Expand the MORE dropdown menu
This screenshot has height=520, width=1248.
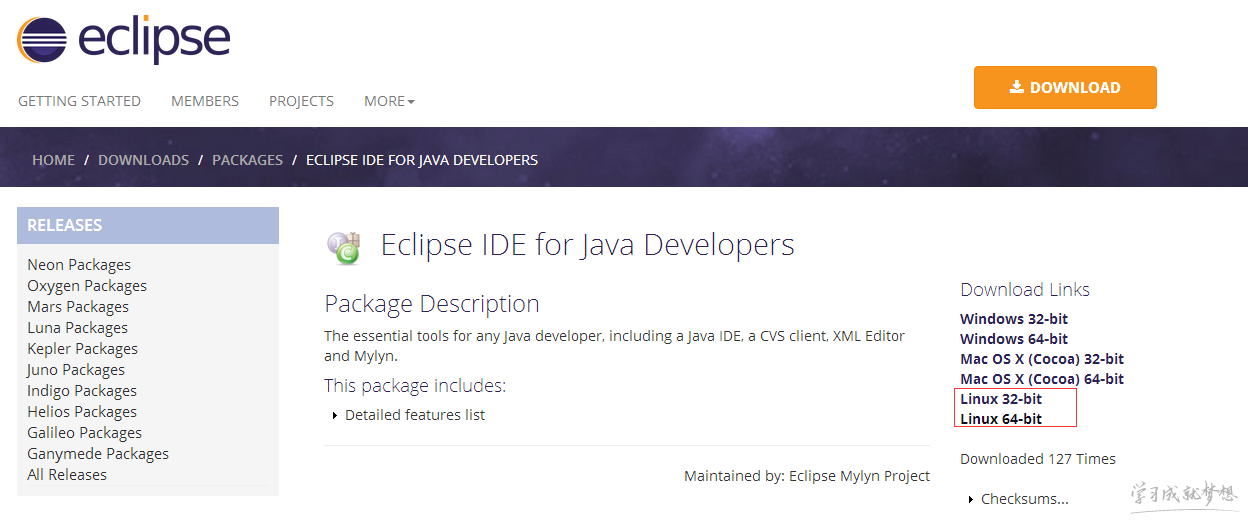coord(389,101)
